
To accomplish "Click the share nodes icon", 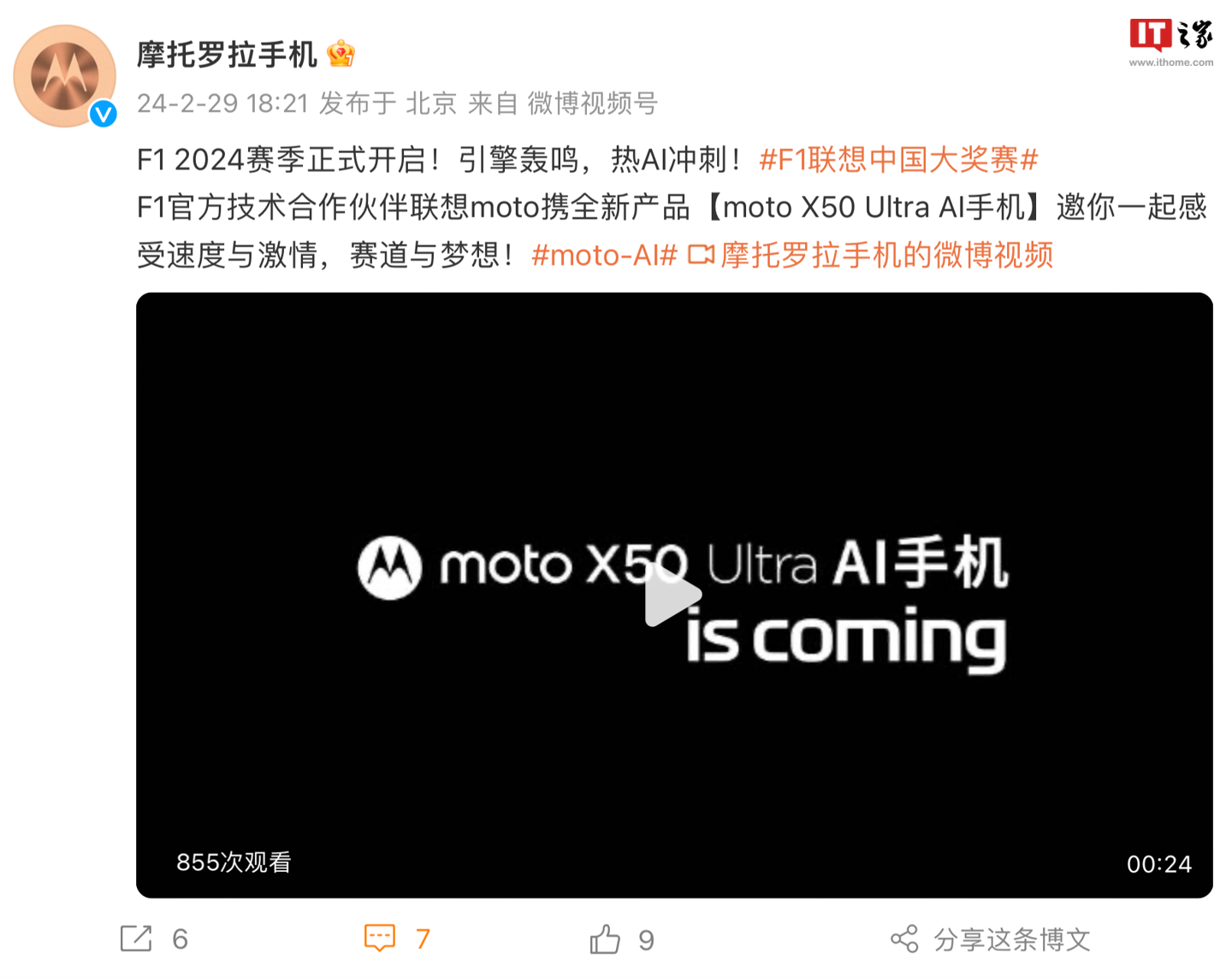I will (904, 939).
